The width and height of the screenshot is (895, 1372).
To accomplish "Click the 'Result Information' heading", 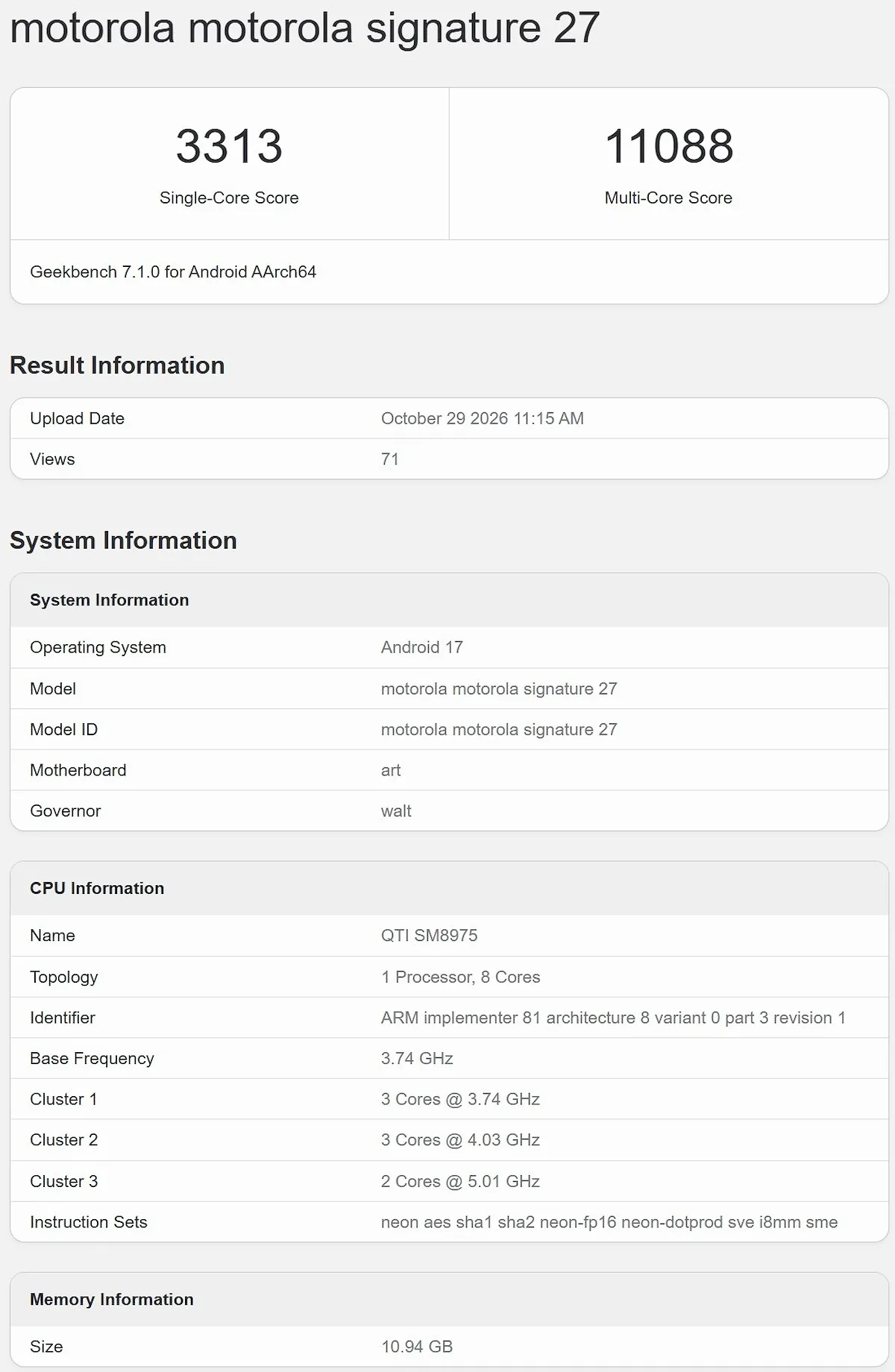I will [x=117, y=365].
